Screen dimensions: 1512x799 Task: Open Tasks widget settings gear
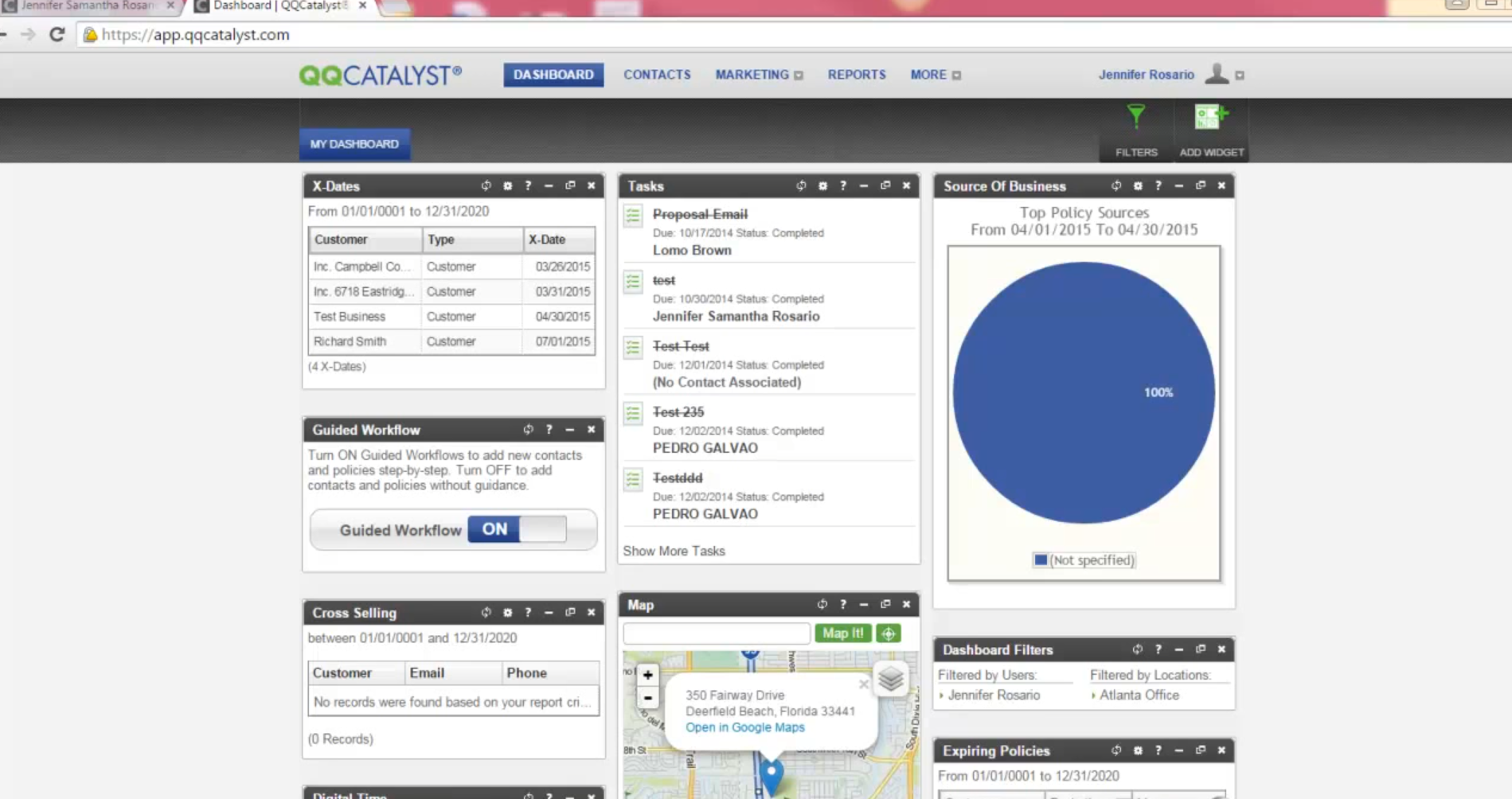[x=822, y=185]
